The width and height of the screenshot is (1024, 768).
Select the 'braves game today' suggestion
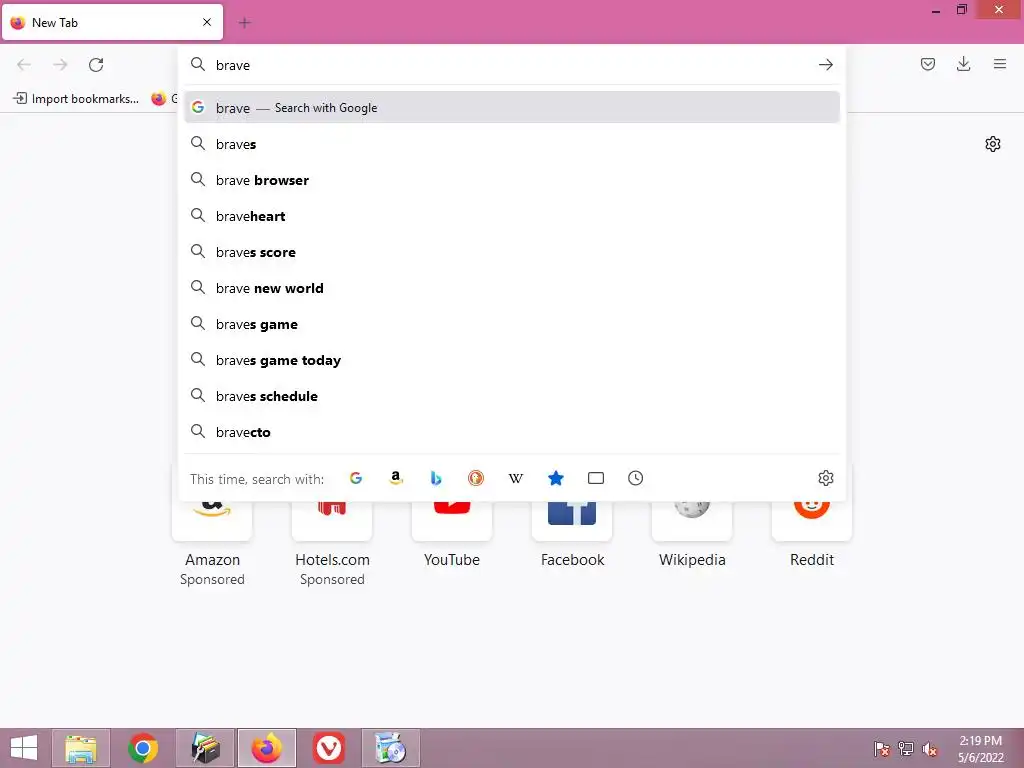(x=512, y=360)
